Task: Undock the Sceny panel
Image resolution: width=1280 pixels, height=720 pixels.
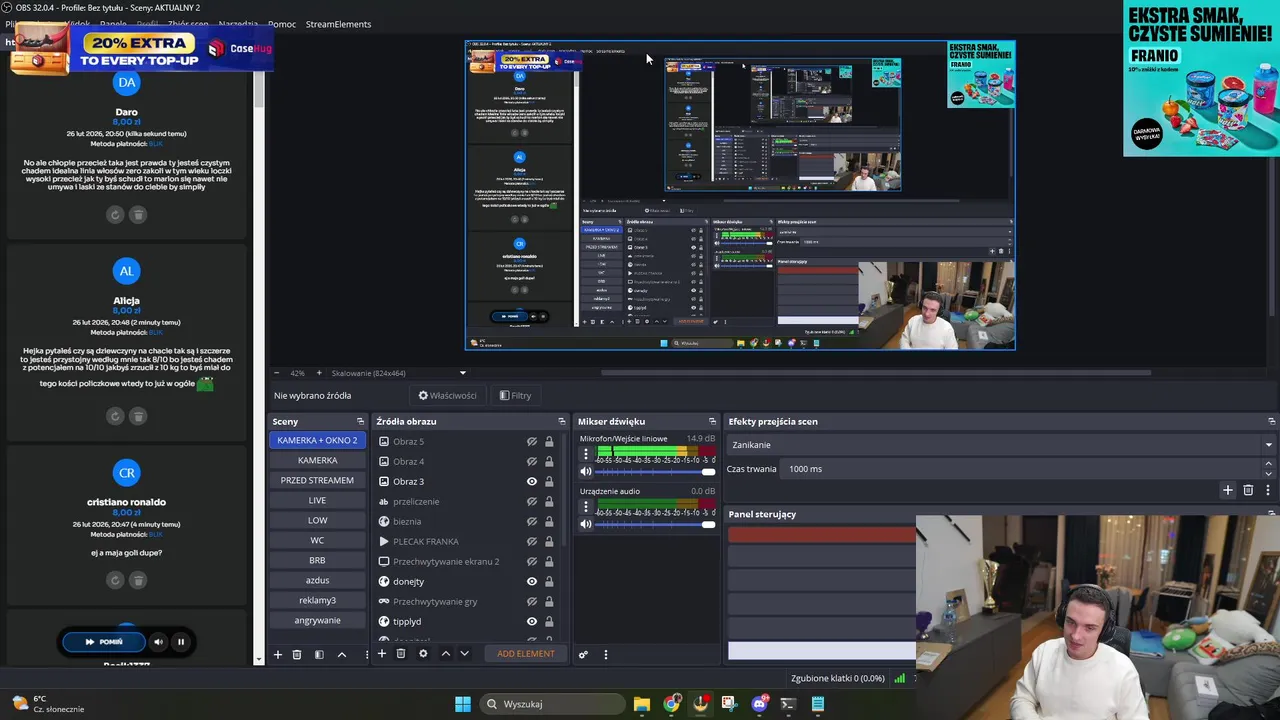Action: point(361,421)
